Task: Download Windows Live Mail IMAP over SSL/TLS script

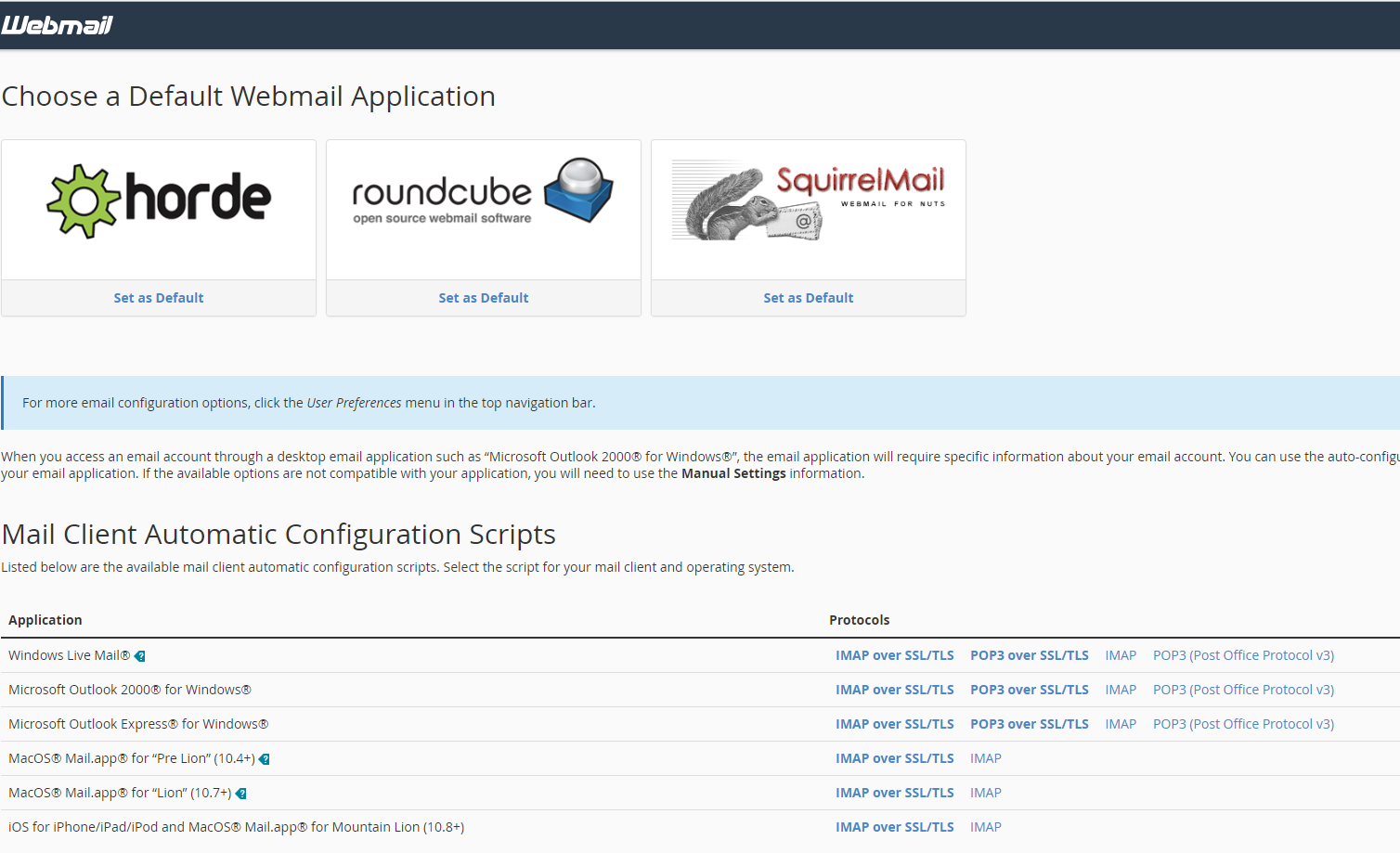Action: [x=895, y=655]
